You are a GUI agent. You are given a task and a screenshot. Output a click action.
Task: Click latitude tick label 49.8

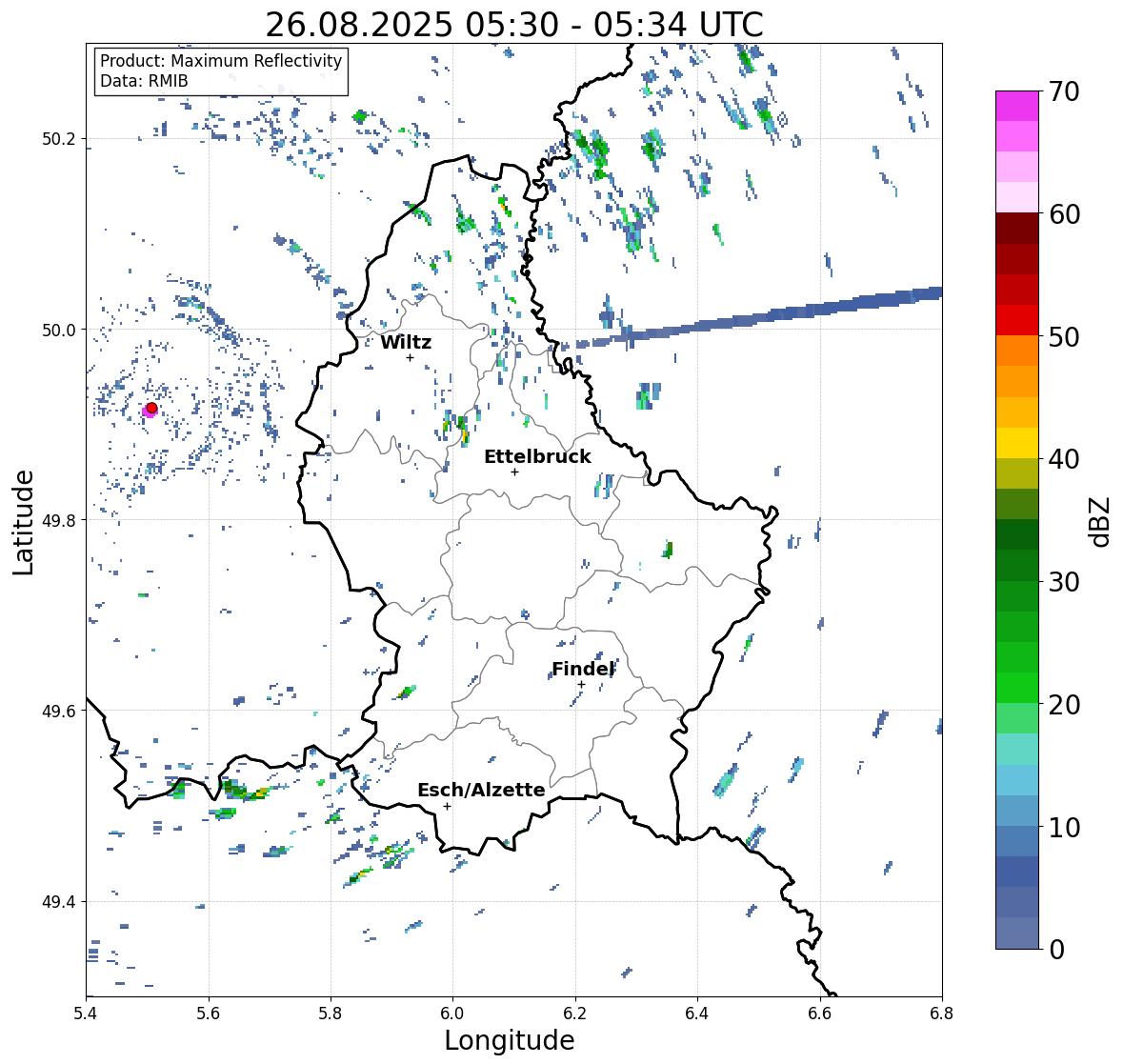(58, 520)
